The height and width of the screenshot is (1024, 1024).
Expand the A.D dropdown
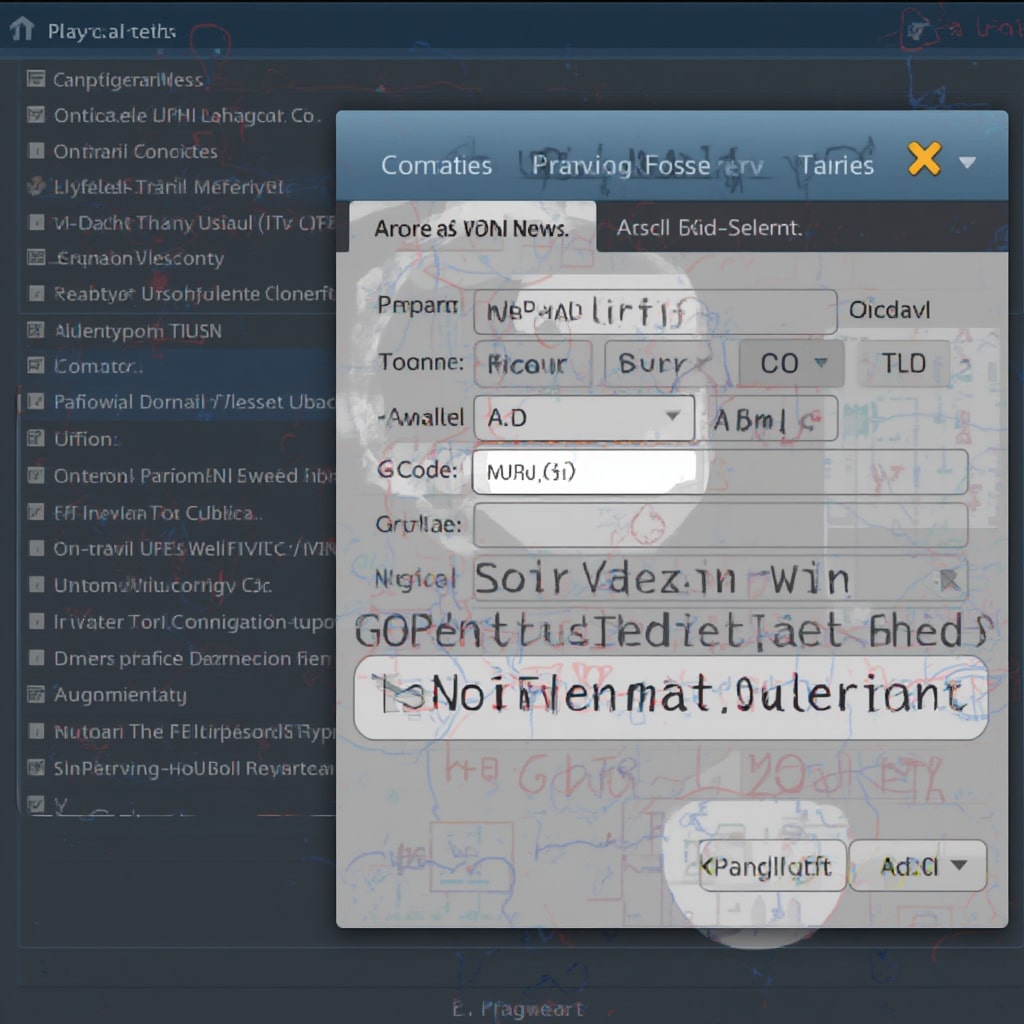[584, 417]
